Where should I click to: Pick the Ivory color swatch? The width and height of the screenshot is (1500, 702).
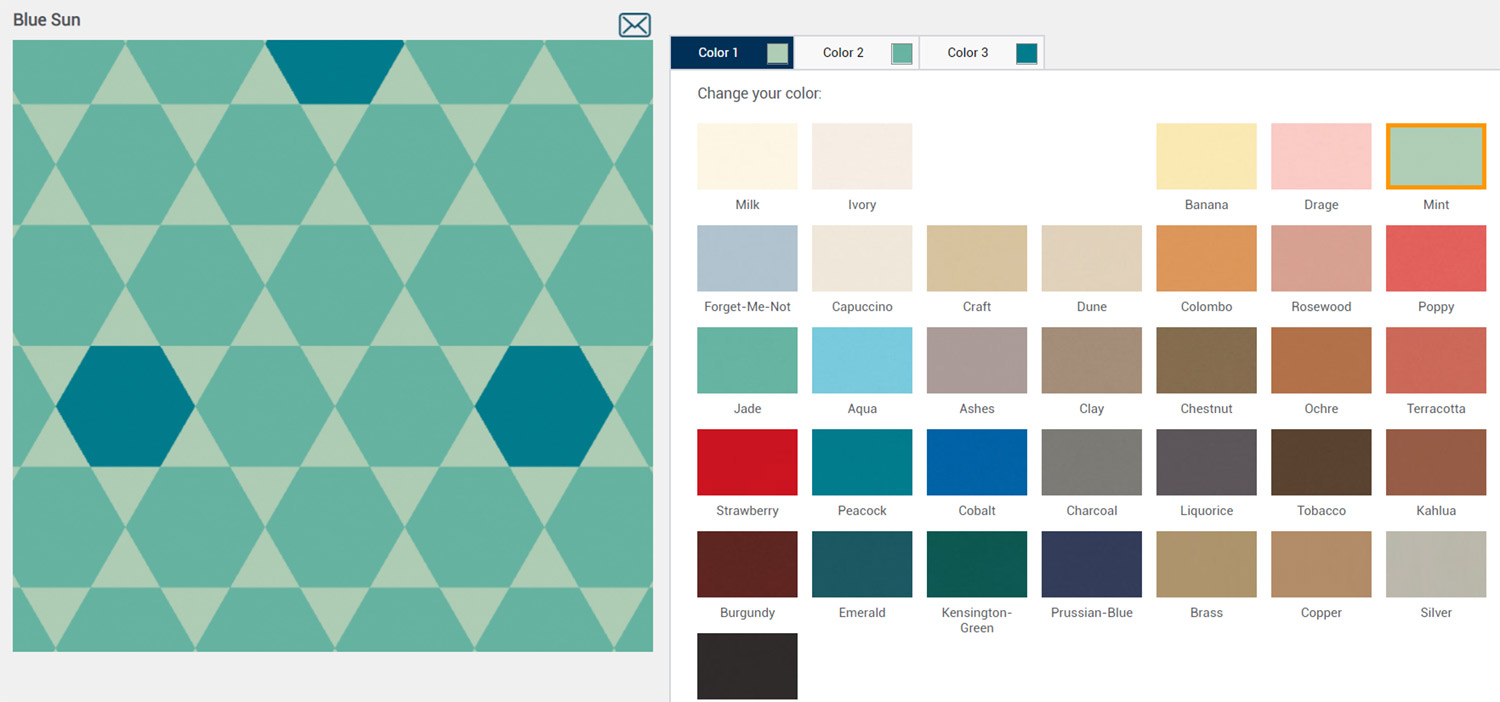coord(862,157)
